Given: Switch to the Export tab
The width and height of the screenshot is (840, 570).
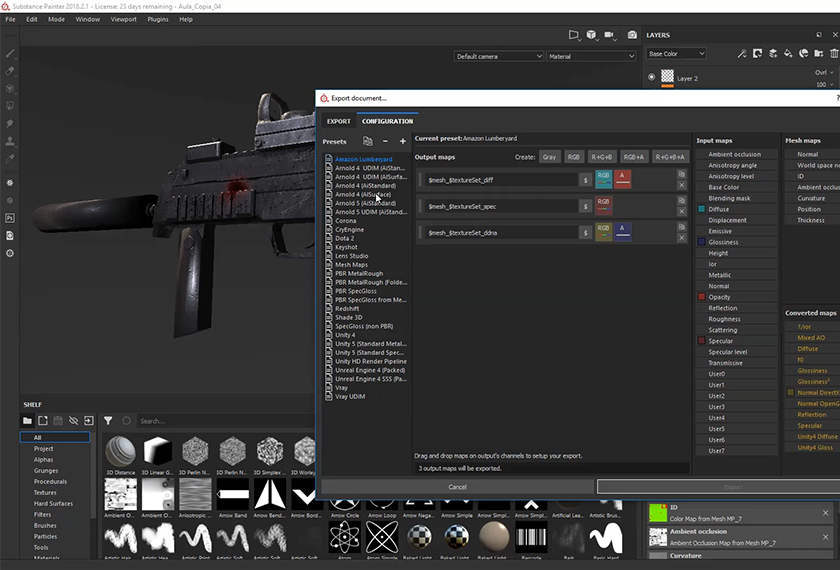Looking at the screenshot, I should point(339,121).
